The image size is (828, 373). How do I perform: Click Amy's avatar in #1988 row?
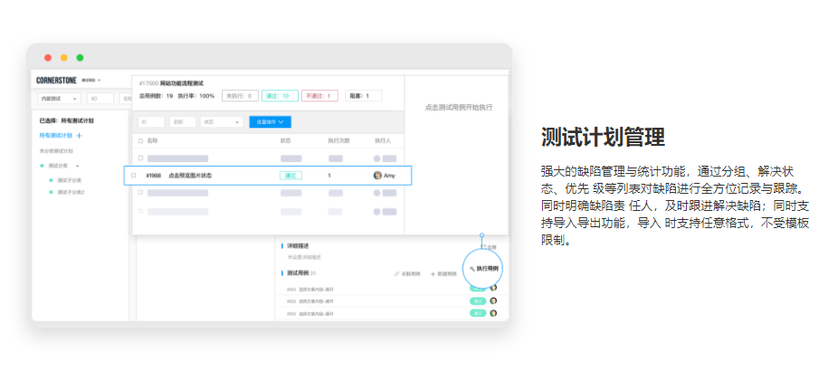tap(377, 175)
